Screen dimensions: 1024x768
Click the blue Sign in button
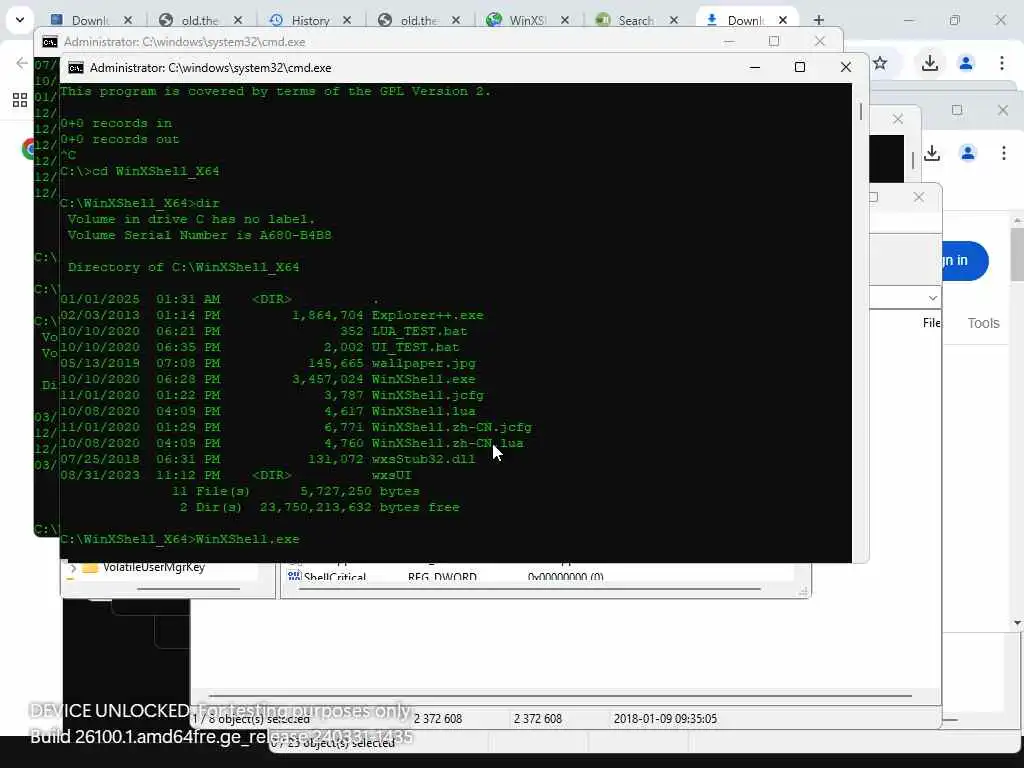coord(964,261)
